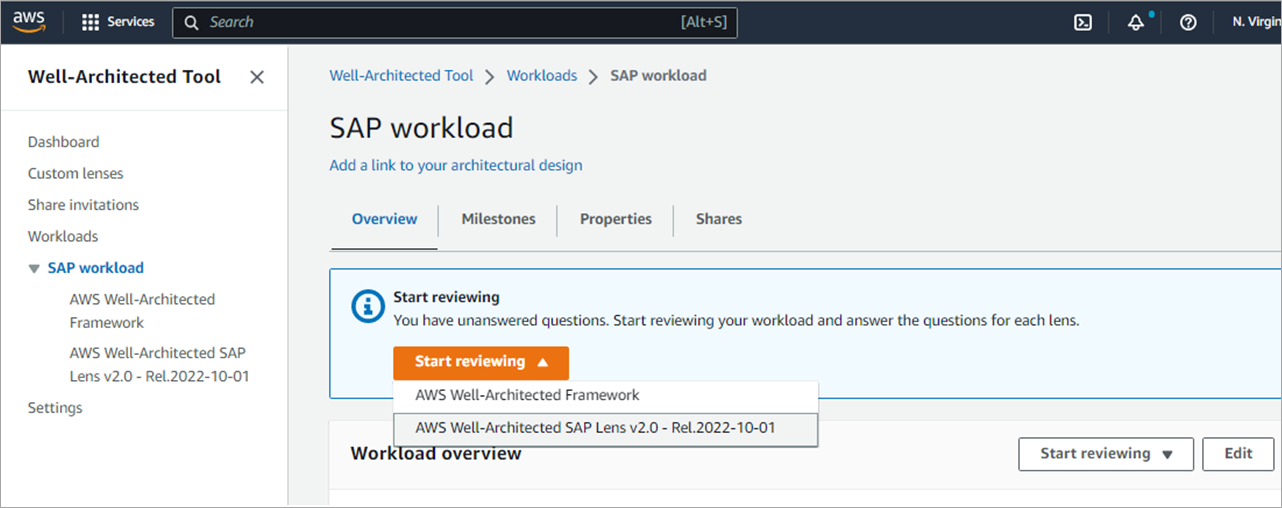Open Start reviewing dropdown in Workload overview
1282x508 pixels.
[1106, 454]
